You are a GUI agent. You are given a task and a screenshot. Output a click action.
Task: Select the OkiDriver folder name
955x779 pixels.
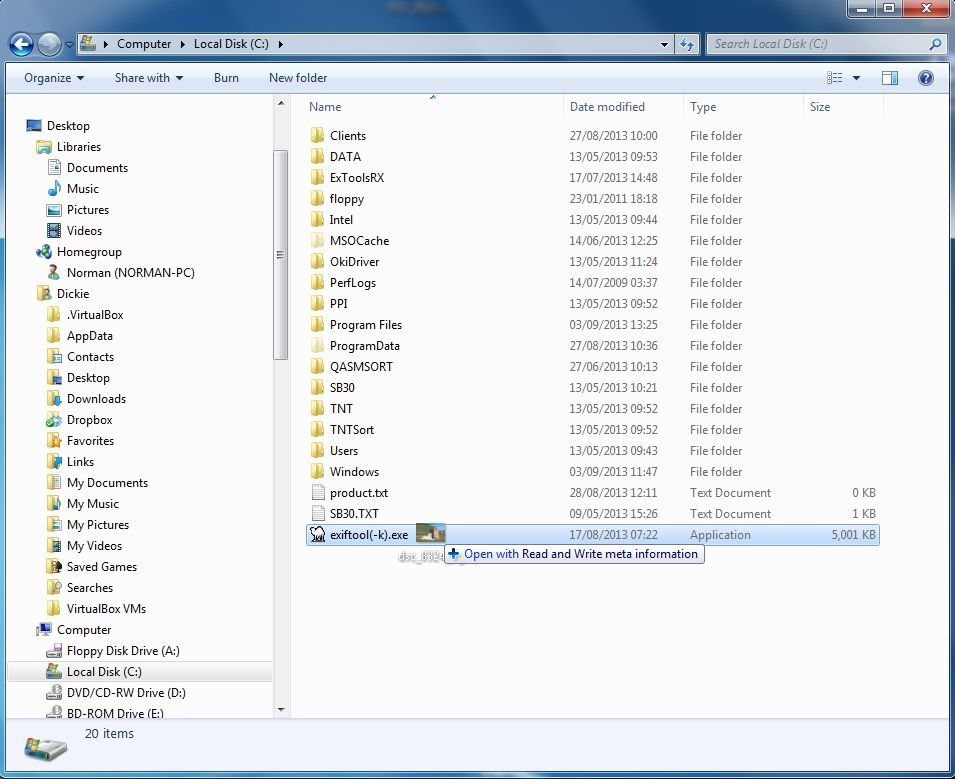tap(354, 261)
